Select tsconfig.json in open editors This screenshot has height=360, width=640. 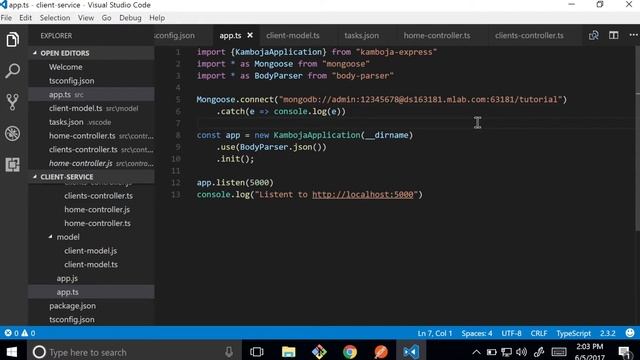click(x=71, y=81)
